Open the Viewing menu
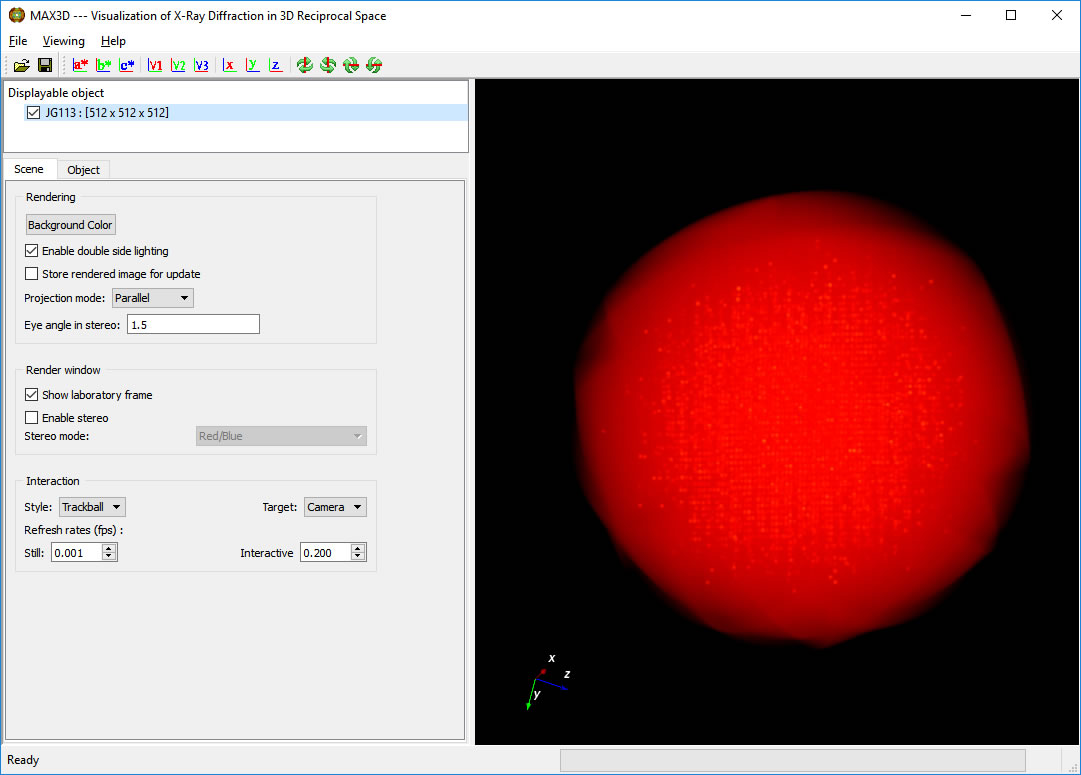 point(63,41)
